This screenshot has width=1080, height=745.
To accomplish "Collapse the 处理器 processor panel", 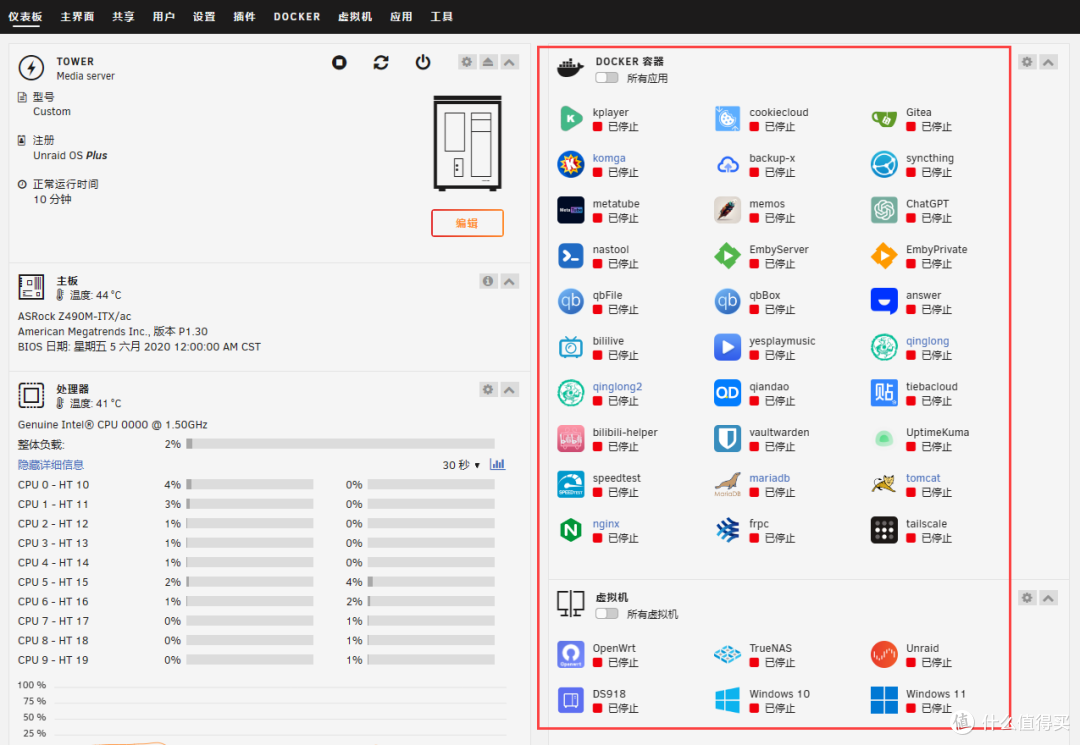I will click(509, 390).
